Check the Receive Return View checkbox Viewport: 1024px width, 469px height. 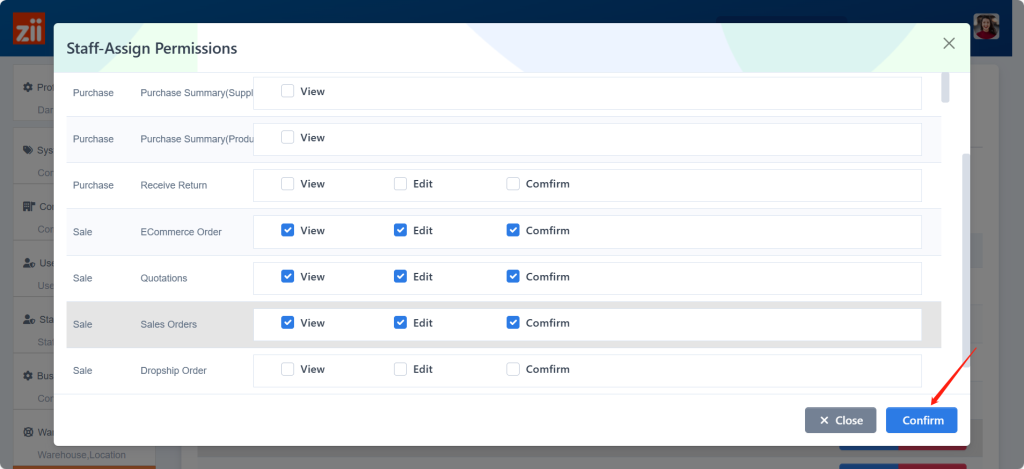288,184
